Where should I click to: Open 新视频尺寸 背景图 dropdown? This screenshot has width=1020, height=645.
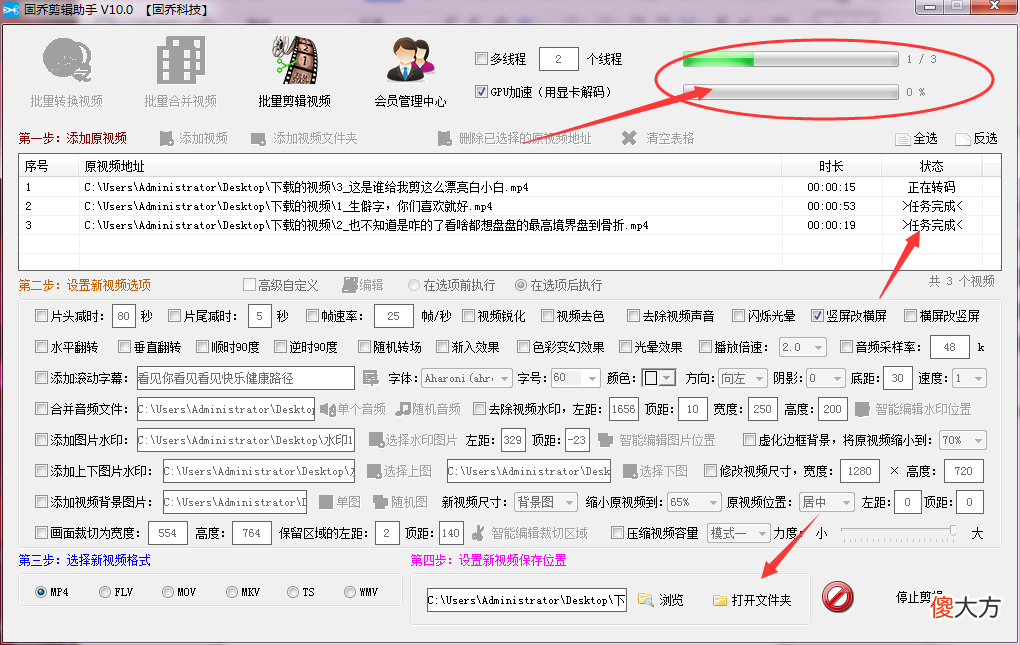545,502
